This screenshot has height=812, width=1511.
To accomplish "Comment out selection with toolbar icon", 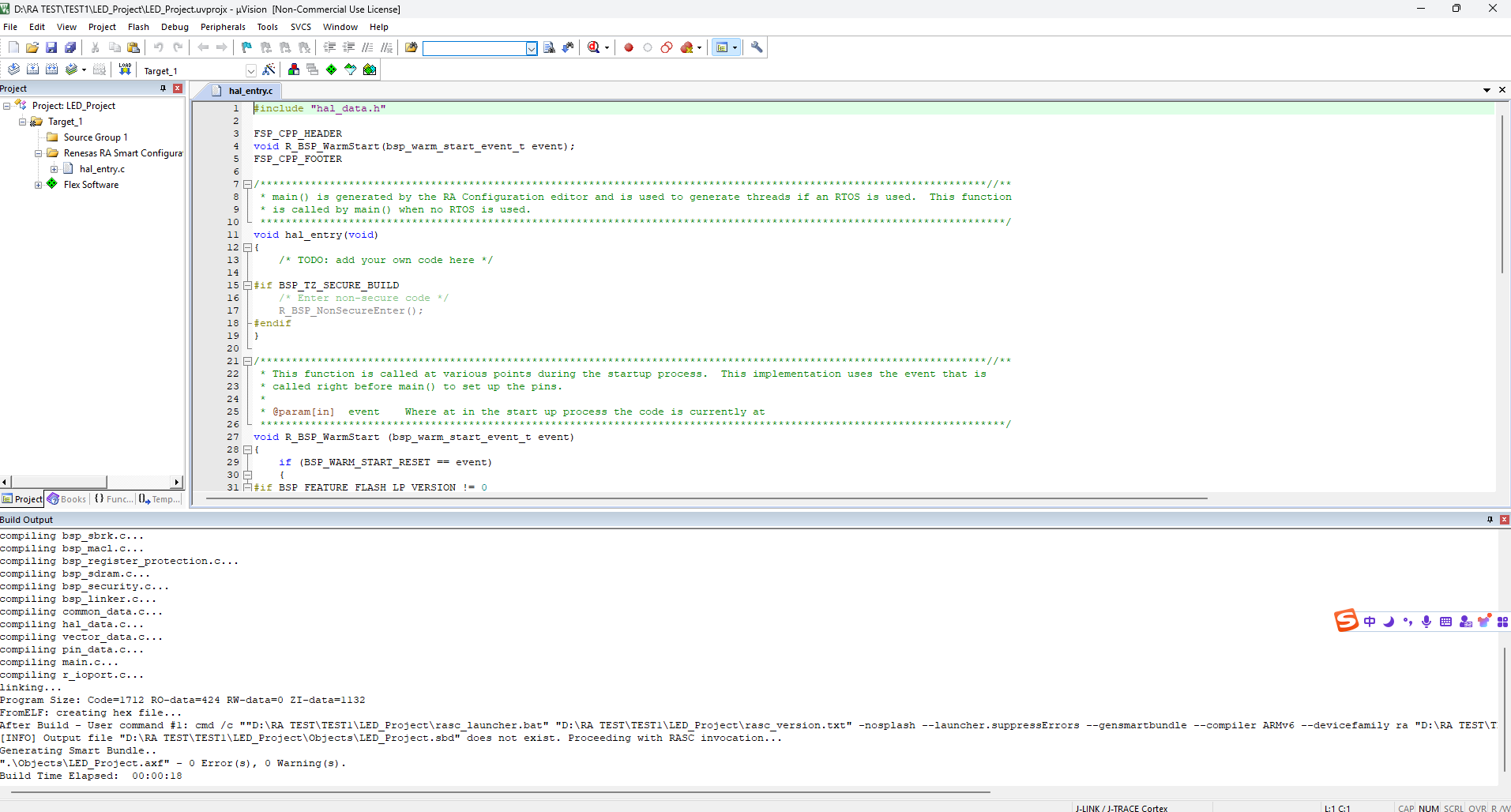I will point(367,47).
